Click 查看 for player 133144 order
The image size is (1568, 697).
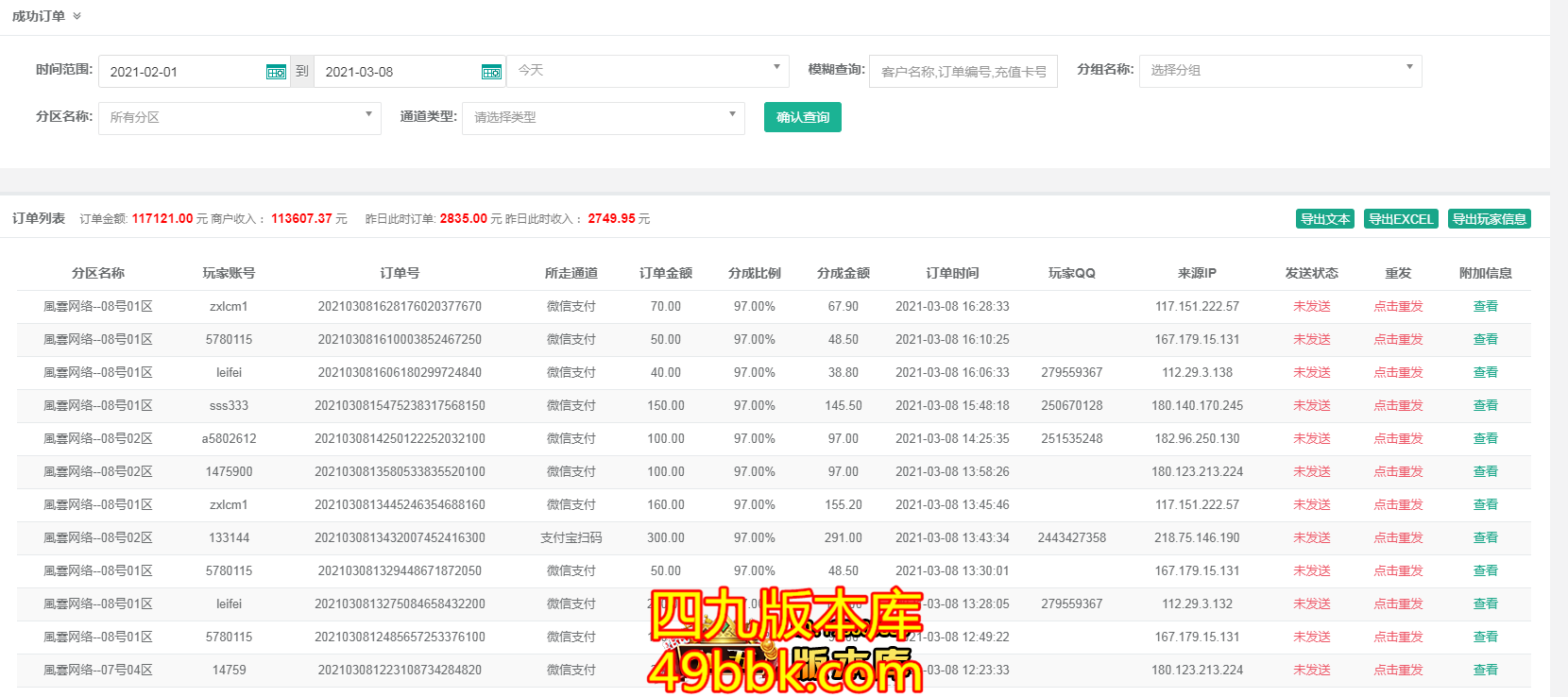(1485, 538)
